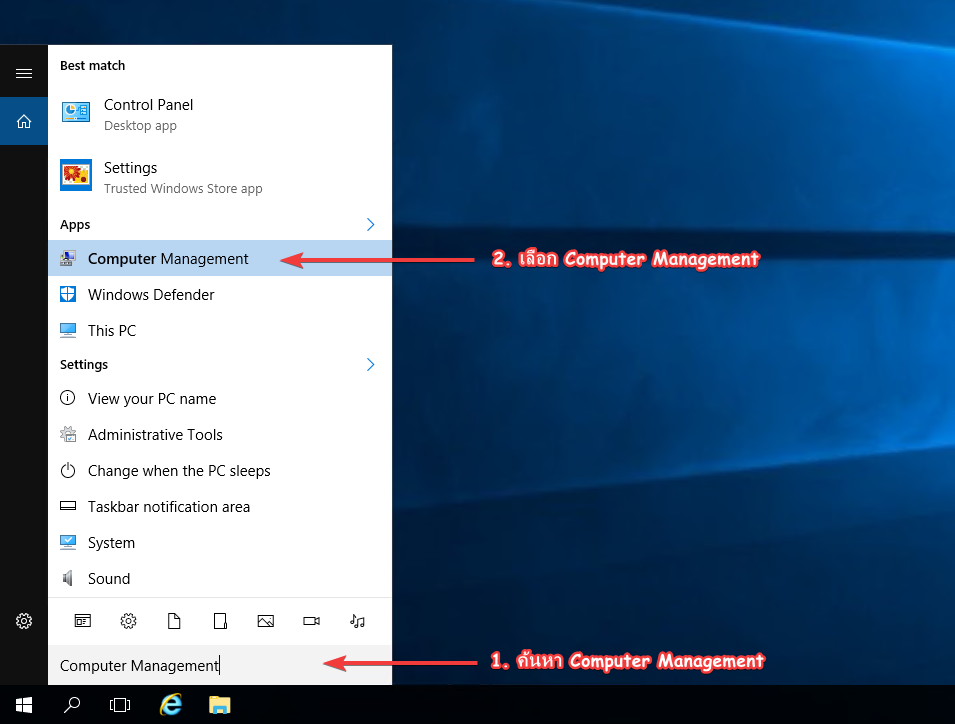Open Windows Defender from results
This screenshot has width=955, height=724.
(x=220, y=295)
